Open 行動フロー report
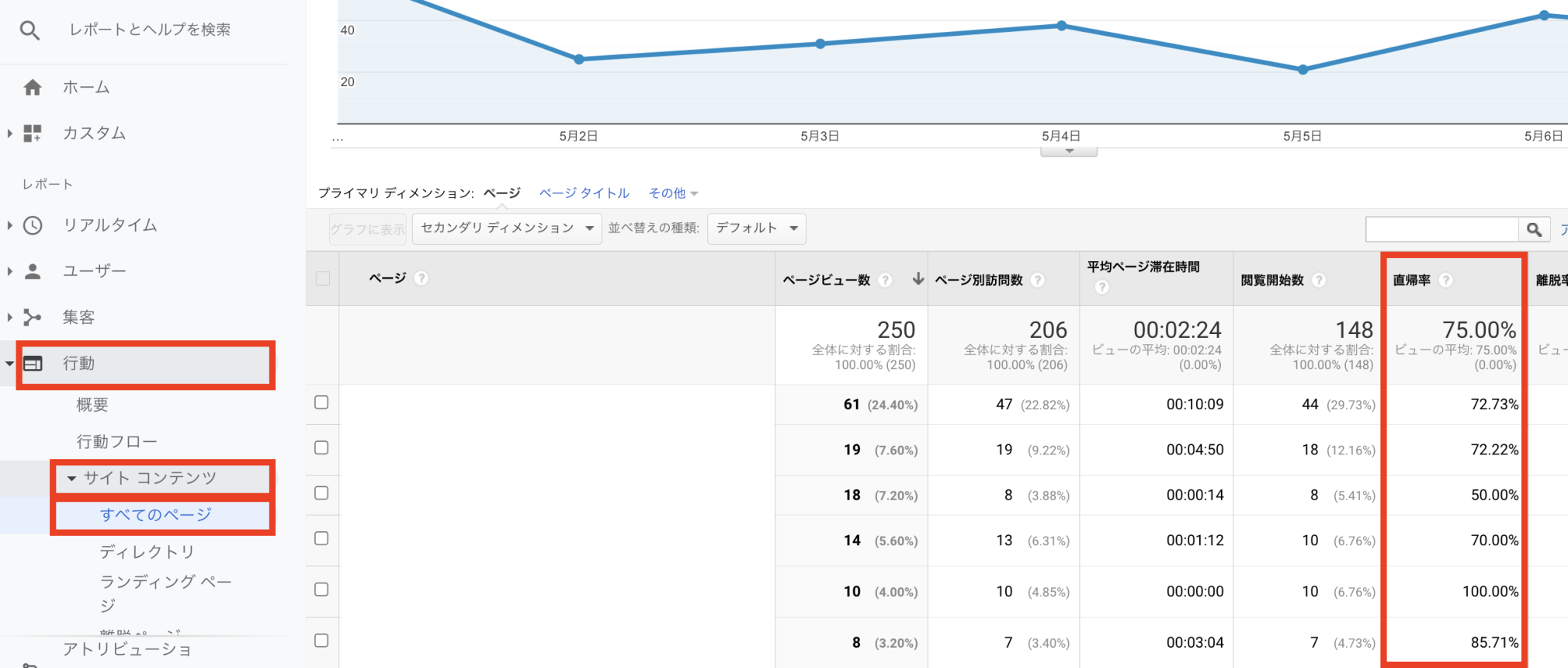Image resolution: width=1568 pixels, height=668 pixels. (117, 442)
